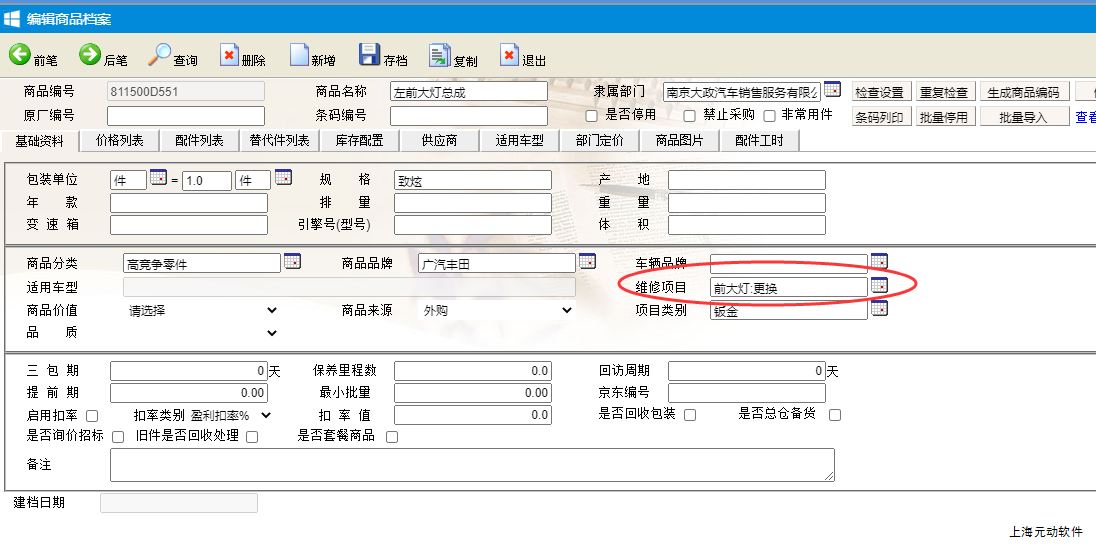
Task: Click the 删除 delete icon
Action: 230,55
